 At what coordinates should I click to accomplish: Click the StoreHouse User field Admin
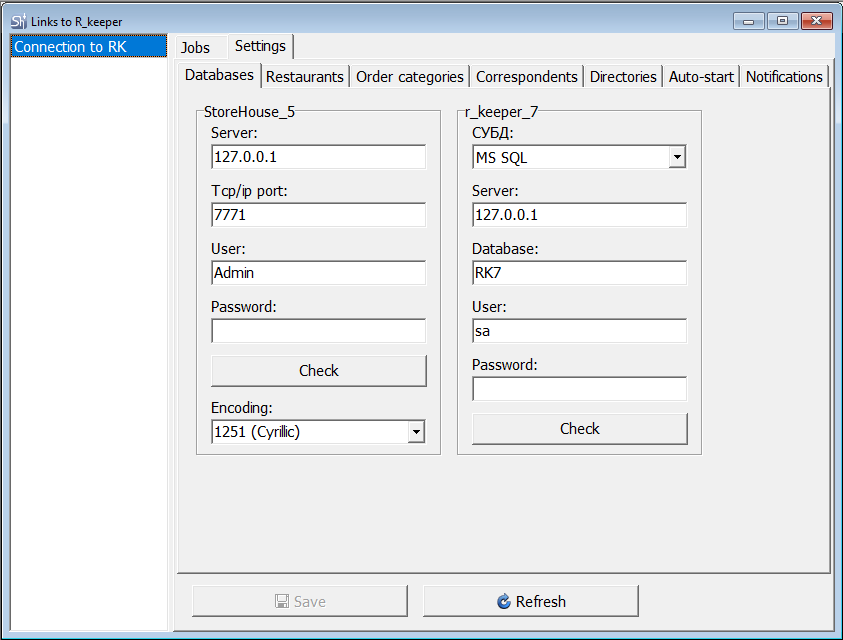coord(319,273)
